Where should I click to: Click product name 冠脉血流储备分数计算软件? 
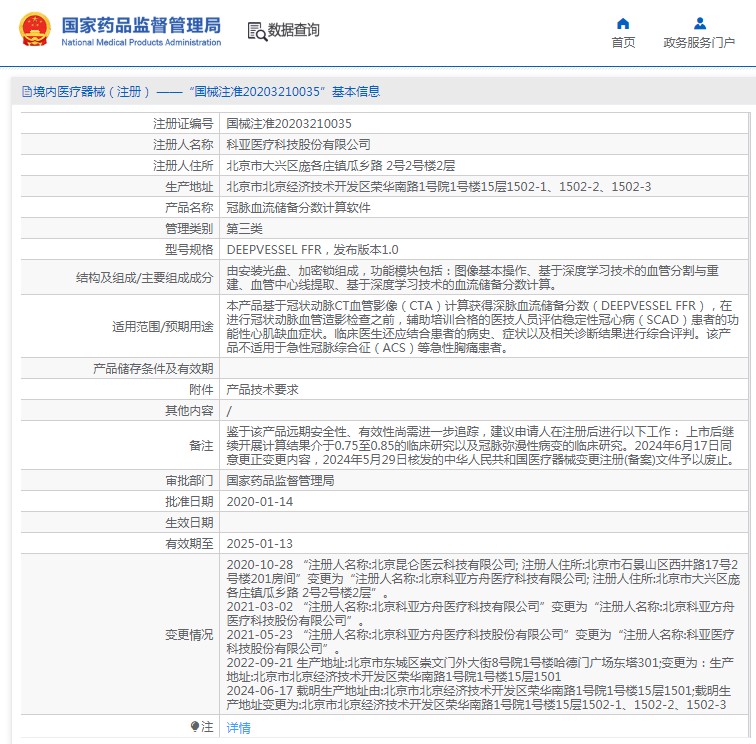point(298,208)
